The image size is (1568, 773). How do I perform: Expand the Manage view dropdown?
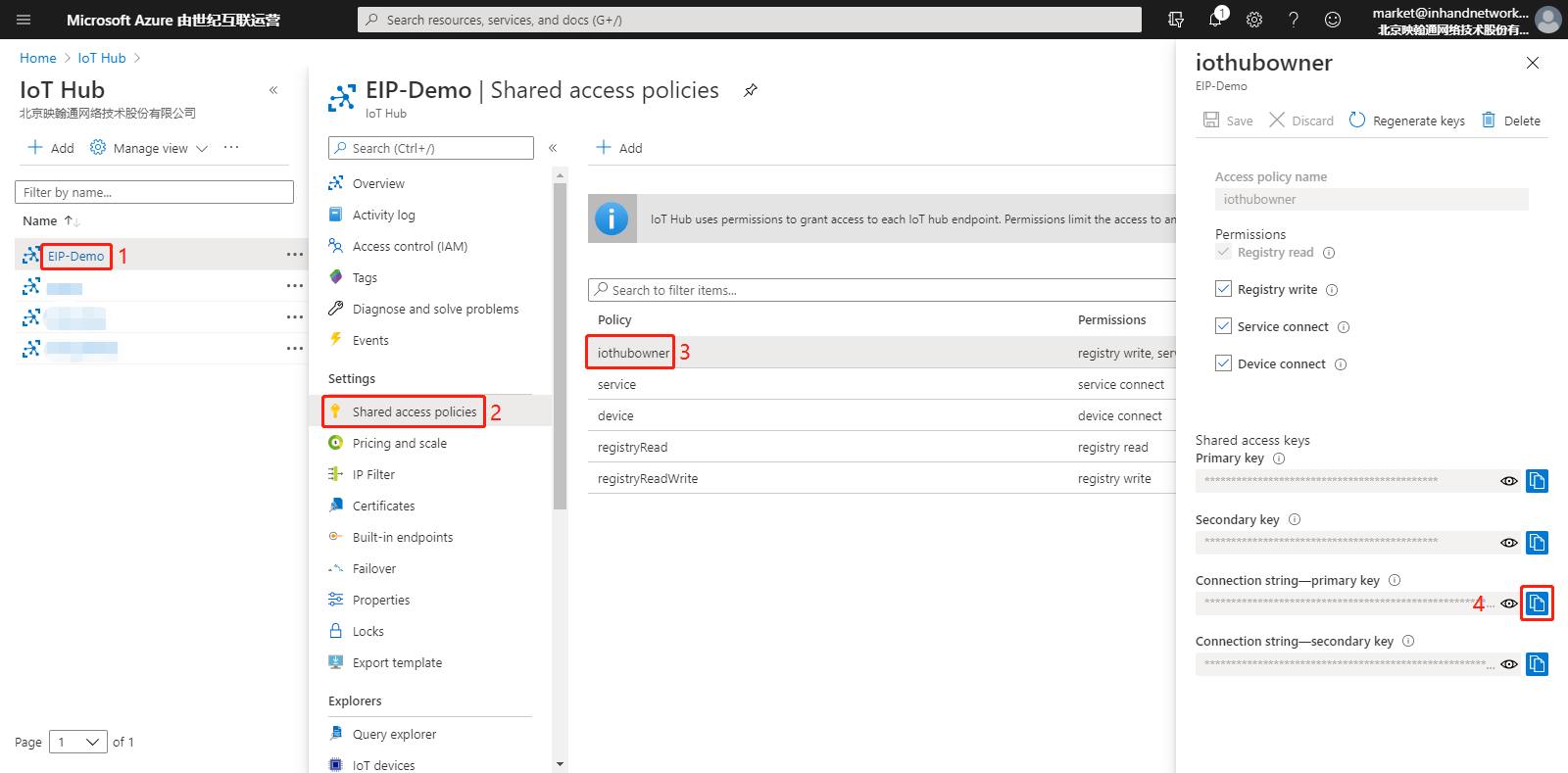point(149,148)
